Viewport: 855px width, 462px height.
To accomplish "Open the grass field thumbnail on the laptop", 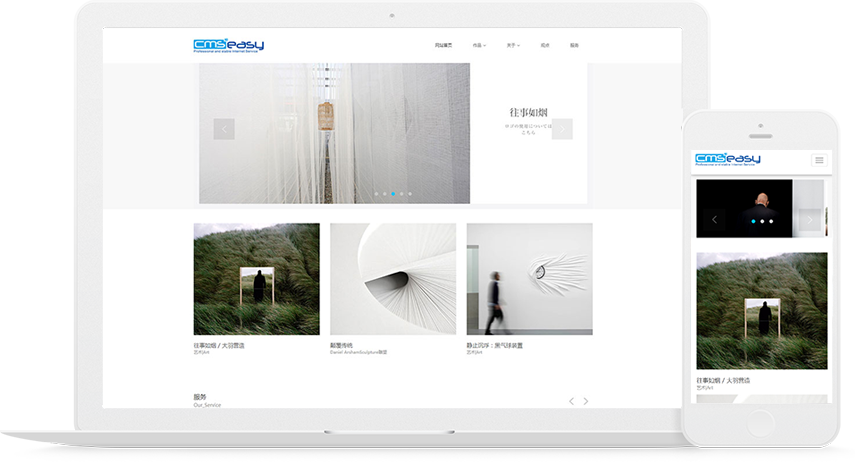I will pyautogui.click(x=256, y=279).
